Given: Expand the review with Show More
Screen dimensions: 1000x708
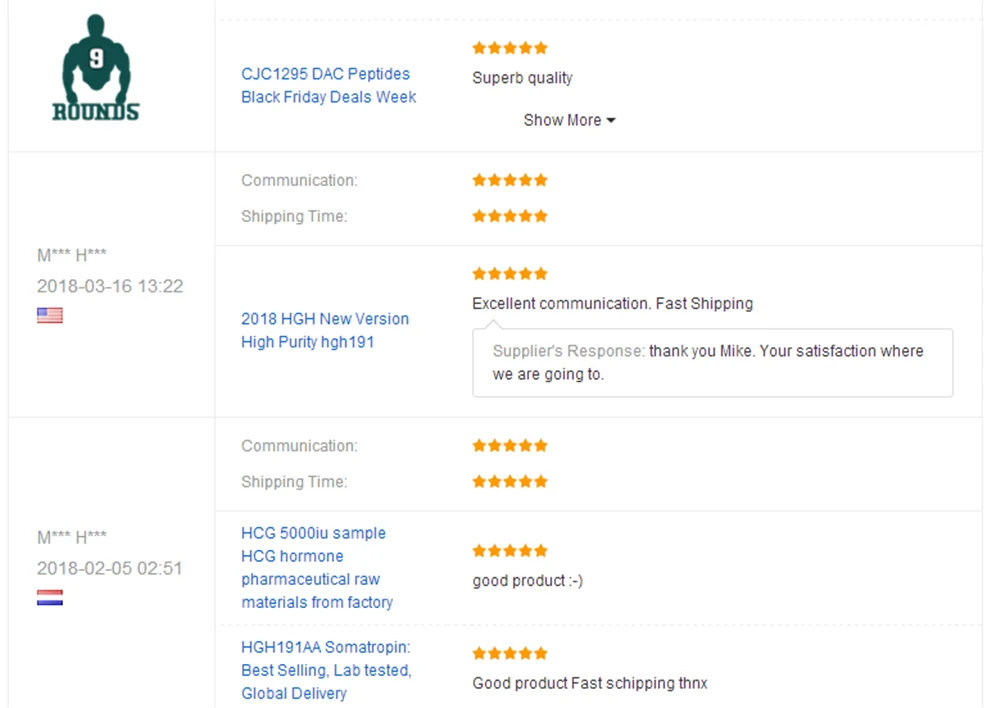Looking at the screenshot, I should click(569, 120).
